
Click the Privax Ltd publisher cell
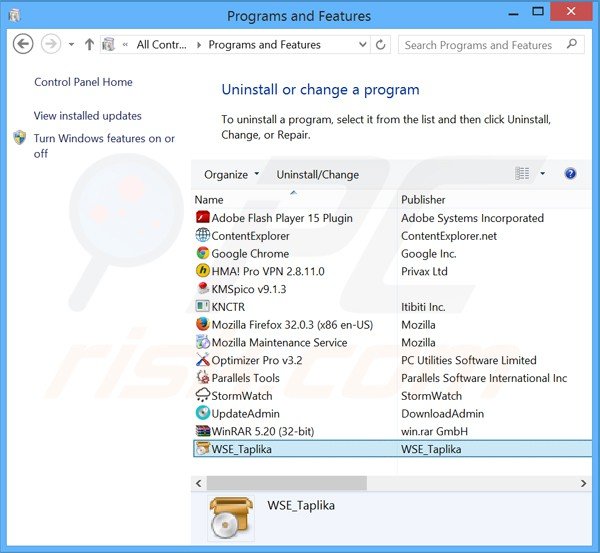tap(424, 271)
